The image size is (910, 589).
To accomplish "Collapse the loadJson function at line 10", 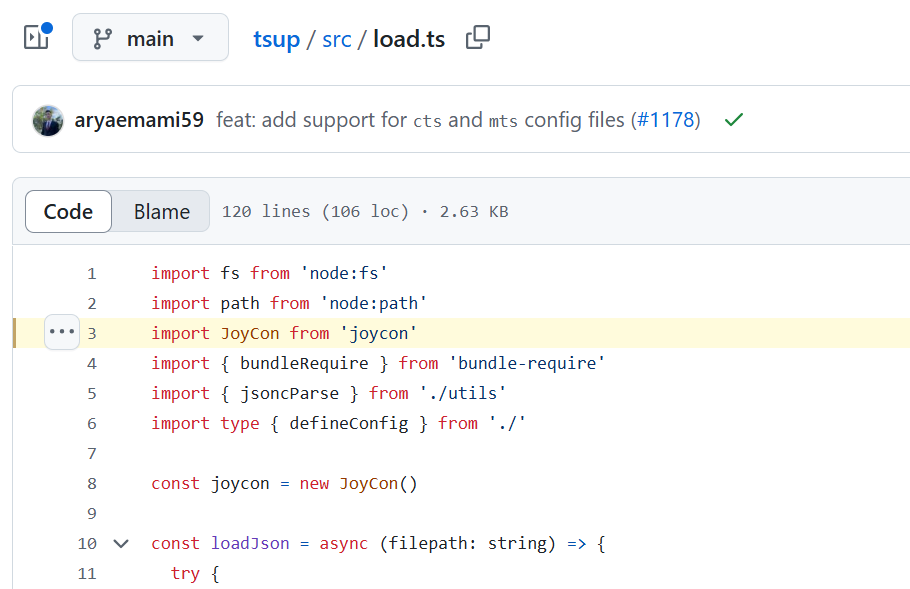I will pyautogui.click(x=121, y=544).
